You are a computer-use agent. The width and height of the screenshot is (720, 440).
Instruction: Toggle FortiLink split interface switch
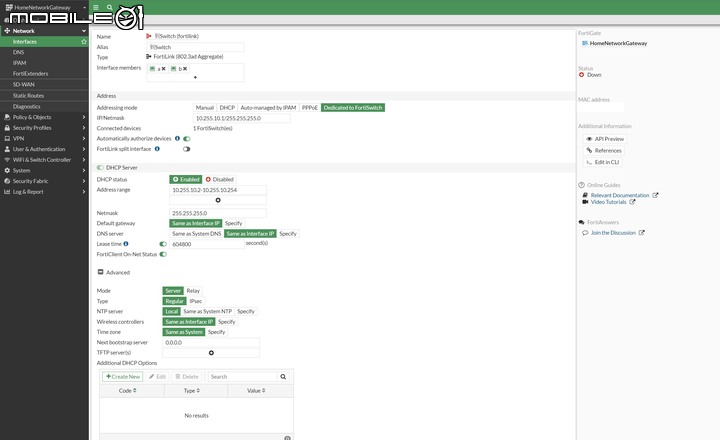tap(186, 149)
